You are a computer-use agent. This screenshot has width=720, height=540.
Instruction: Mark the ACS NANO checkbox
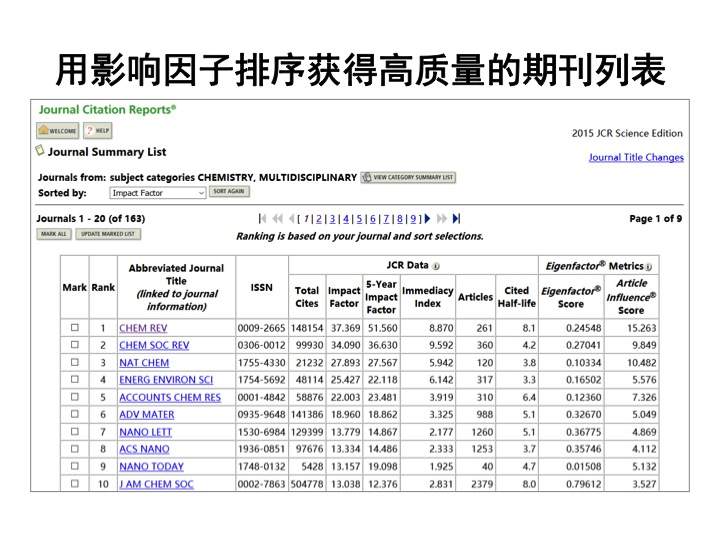click(x=75, y=449)
